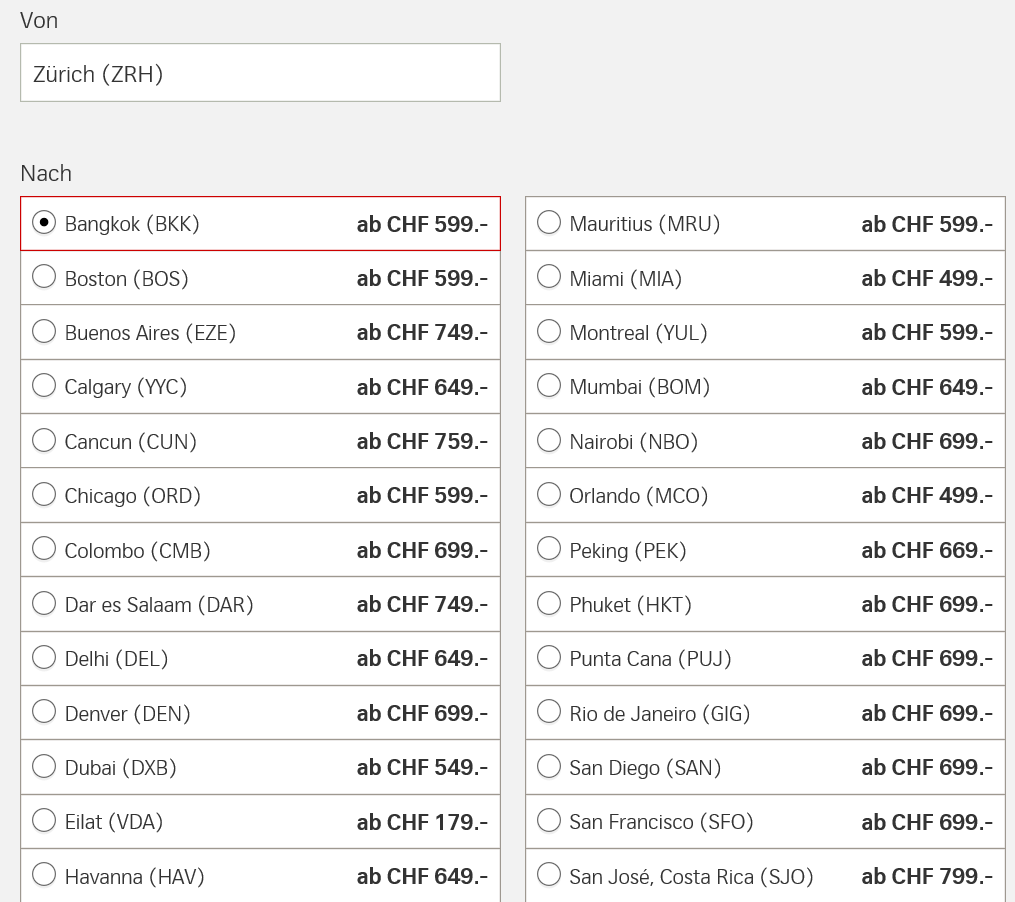Select Cancun (CUN) radio button

(x=44, y=440)
